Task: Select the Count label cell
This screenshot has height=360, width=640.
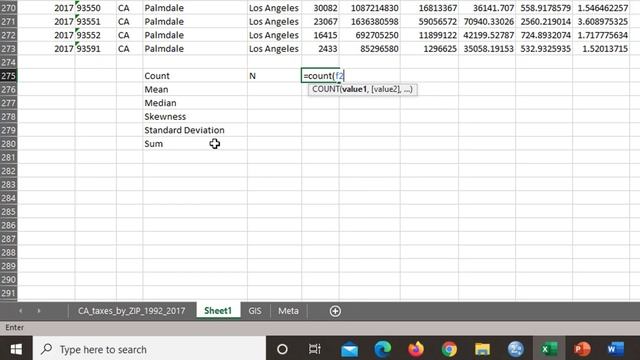Action: coord(195,76)
